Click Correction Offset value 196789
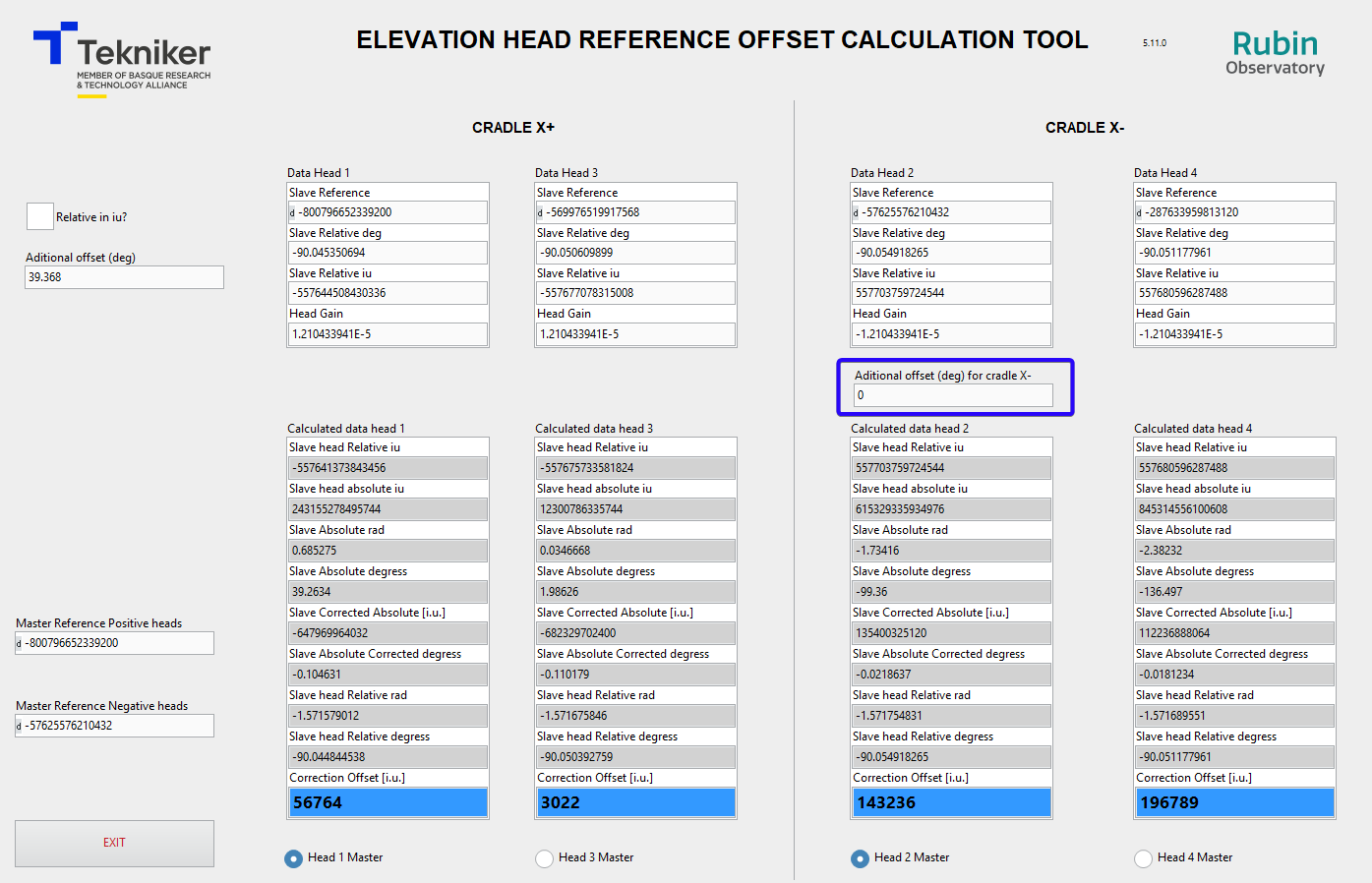 pyautogui.click(x=1234, y=802)
